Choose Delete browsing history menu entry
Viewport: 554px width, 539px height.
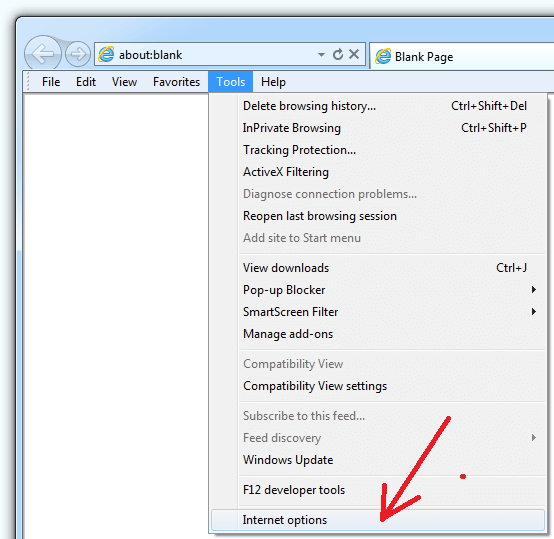click(378, 106)
